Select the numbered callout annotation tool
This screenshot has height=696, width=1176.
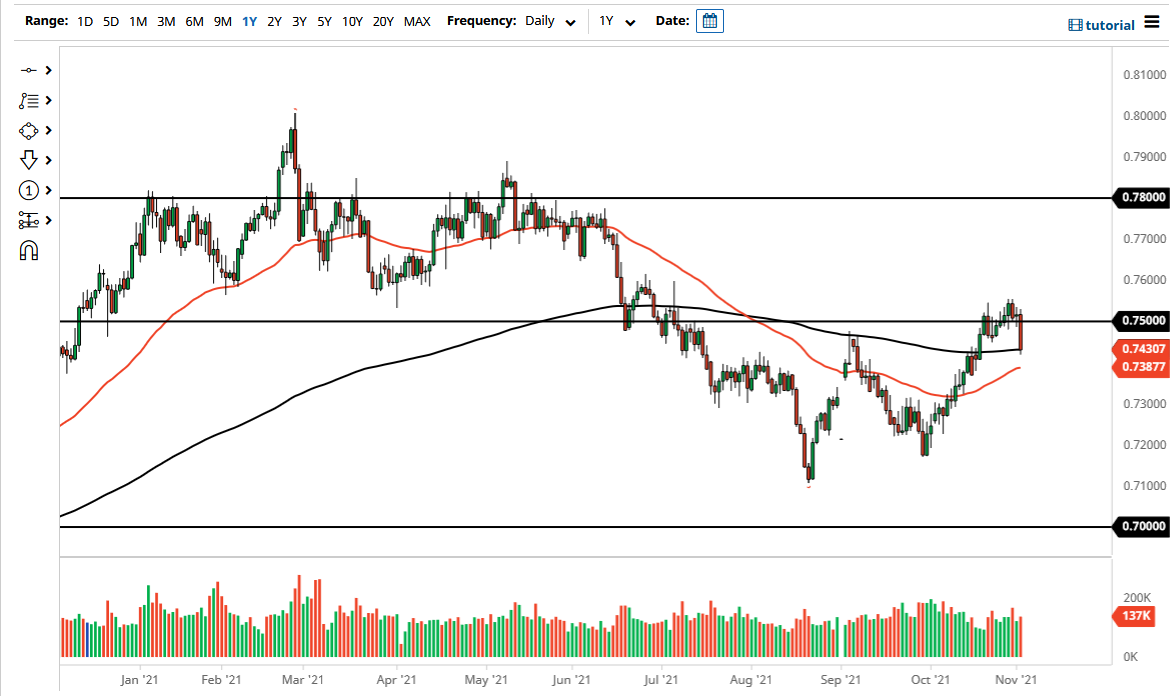29,190
